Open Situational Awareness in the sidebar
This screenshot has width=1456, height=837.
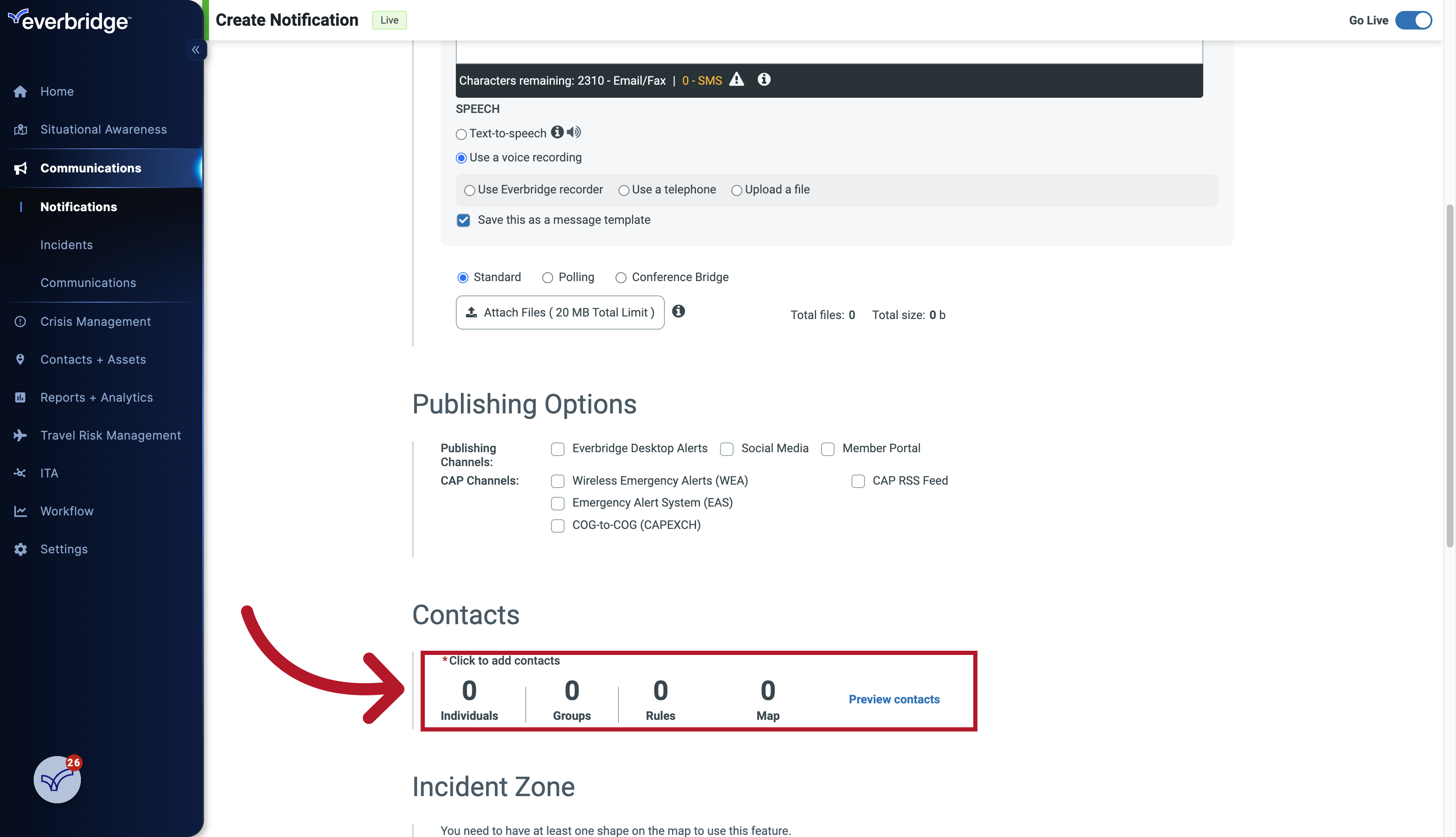pos(103,129)
